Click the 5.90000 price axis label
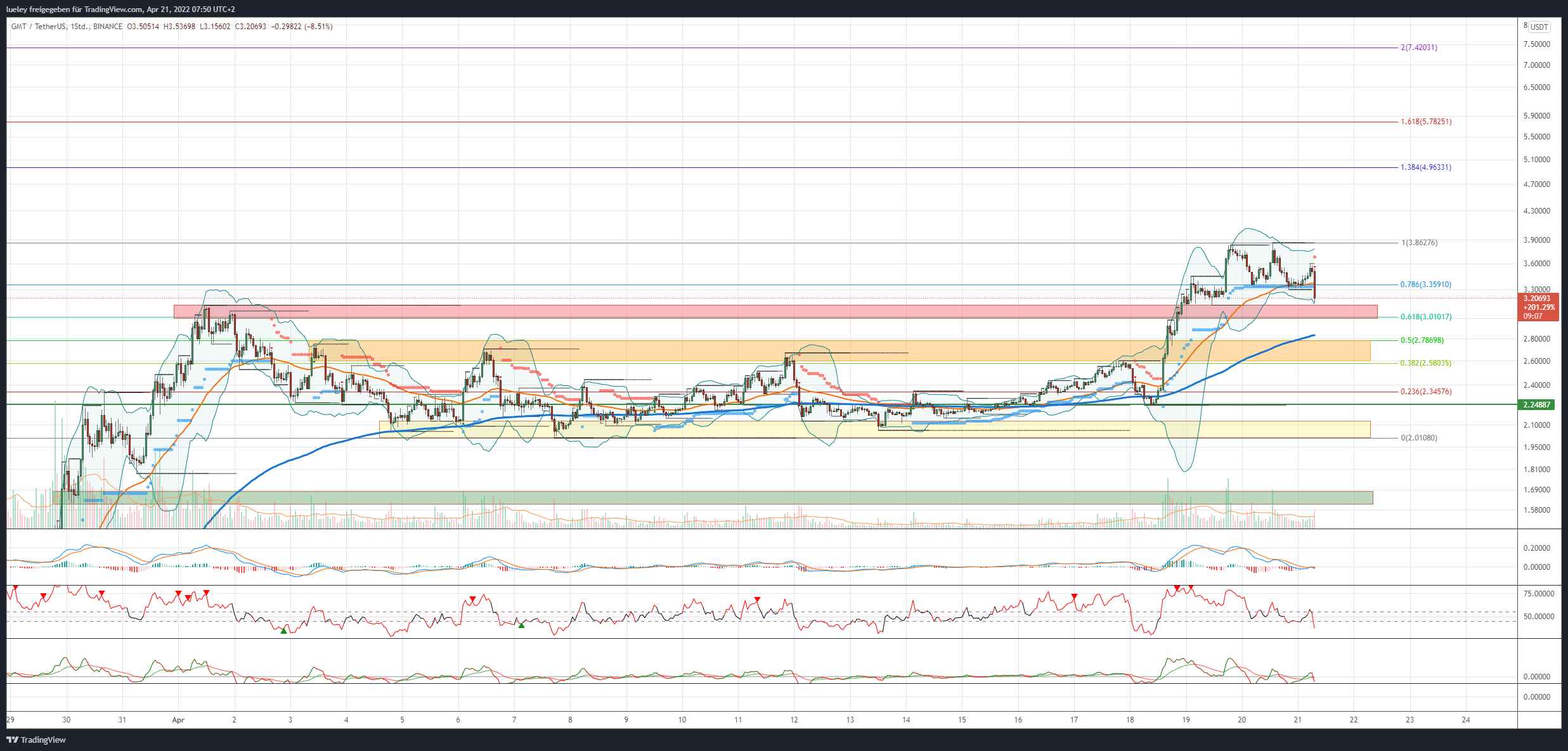 [x=1537, y=116]
